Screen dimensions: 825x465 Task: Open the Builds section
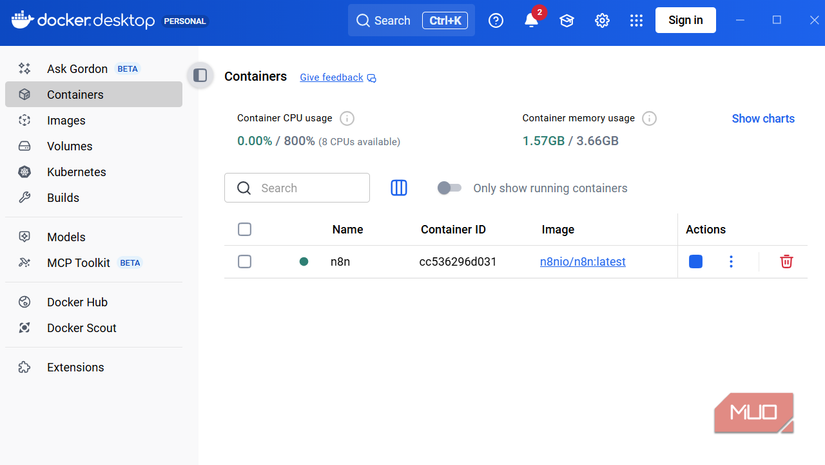(94, 198)
